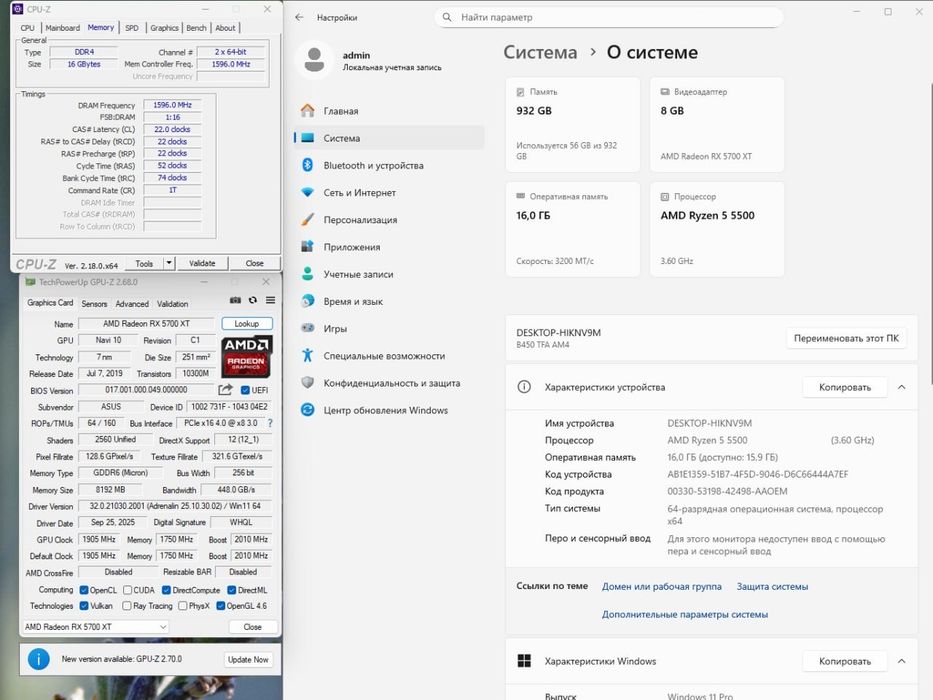Click Копировать next to Характеристики устройства

point(845,387)
